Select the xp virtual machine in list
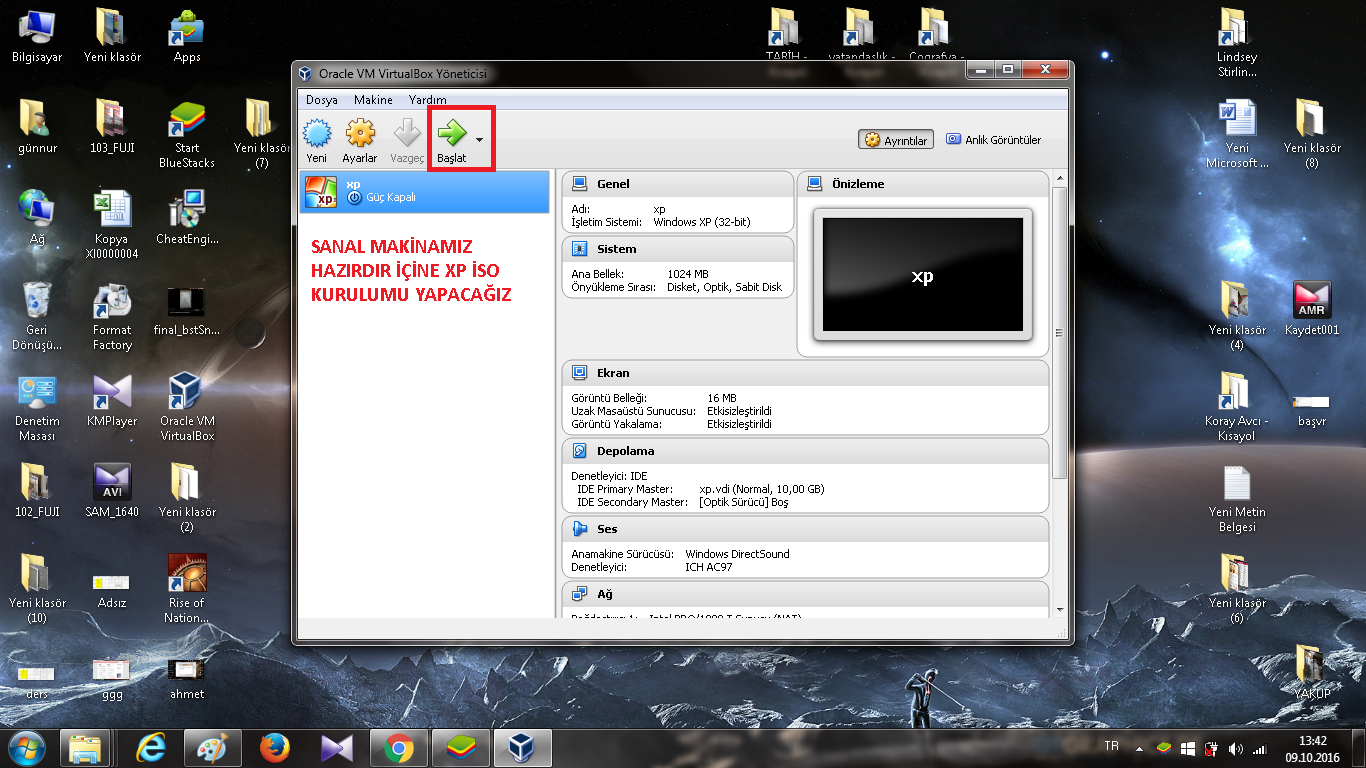 425,191
